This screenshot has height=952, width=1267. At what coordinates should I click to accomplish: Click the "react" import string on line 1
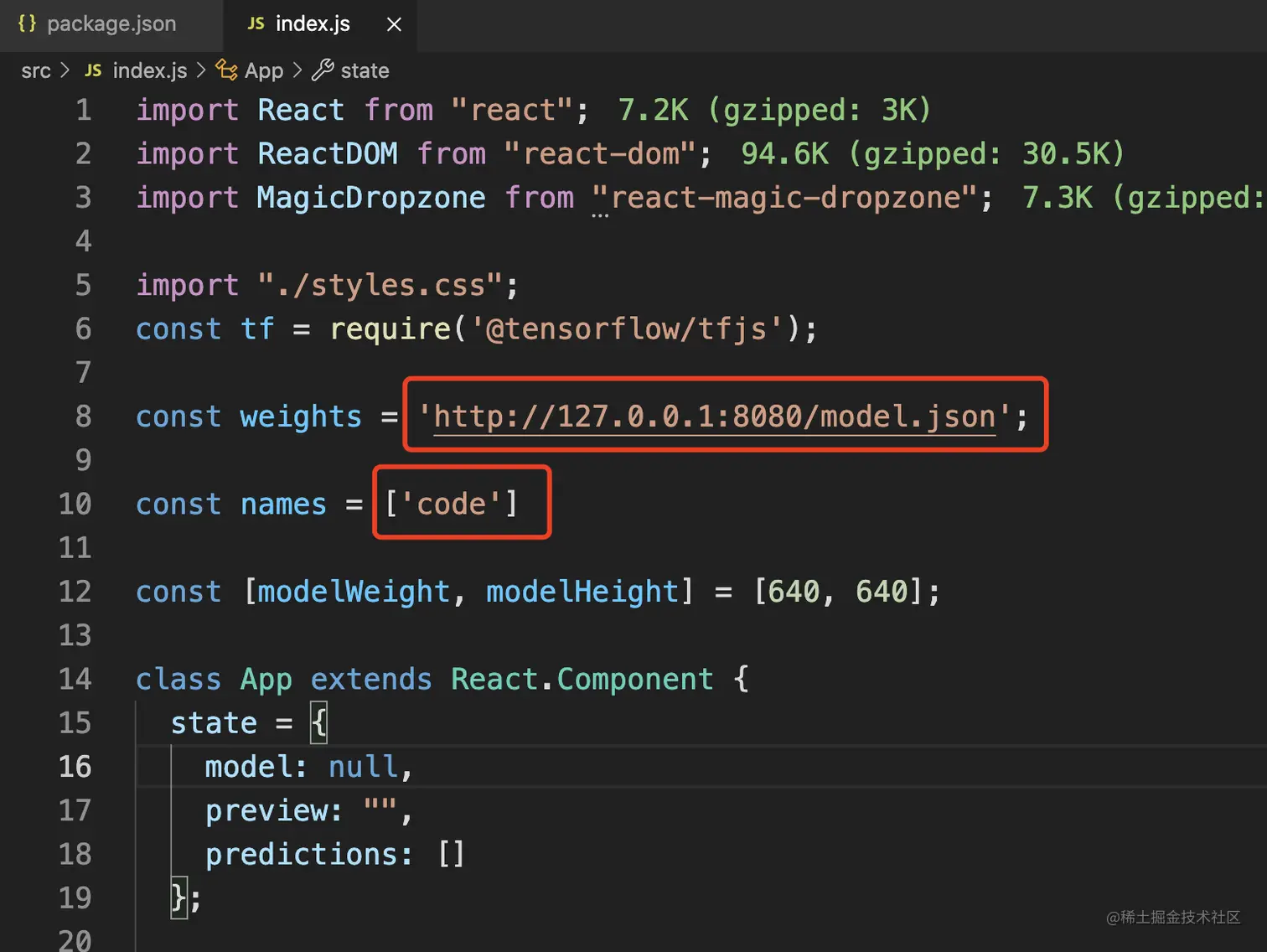coord(512,110)
